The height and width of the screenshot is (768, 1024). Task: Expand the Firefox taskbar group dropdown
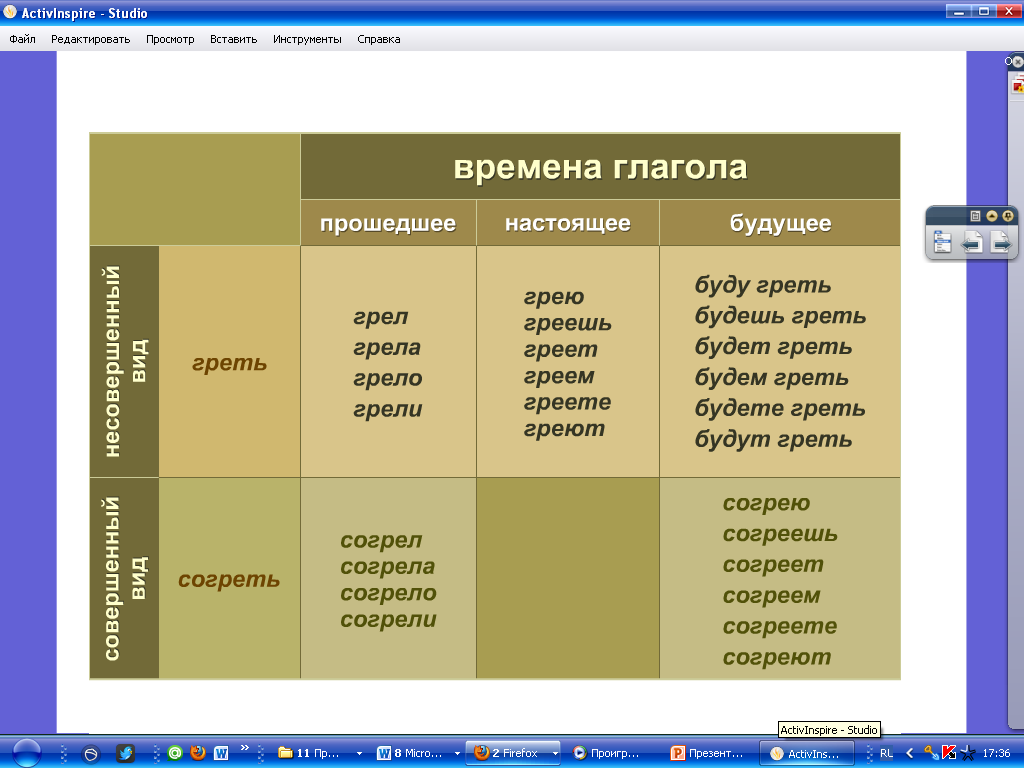tap(551, 753)
